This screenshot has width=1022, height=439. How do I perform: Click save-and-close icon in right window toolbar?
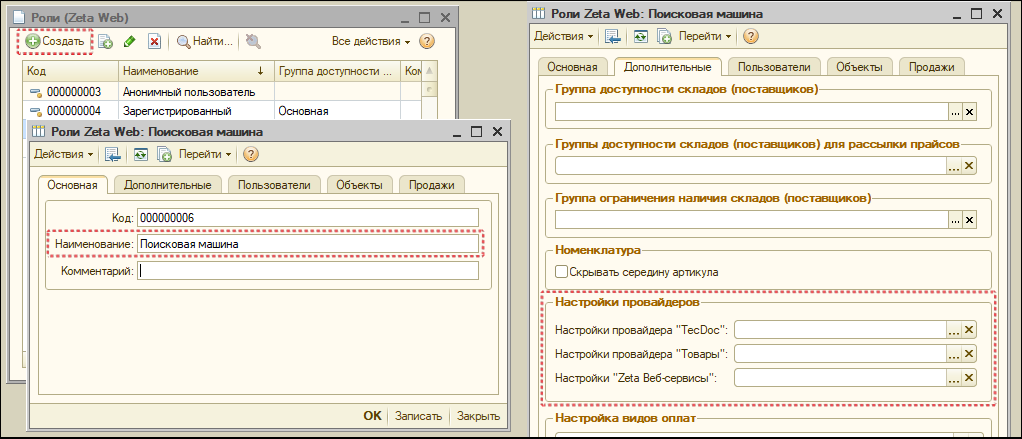click(613, 36)
